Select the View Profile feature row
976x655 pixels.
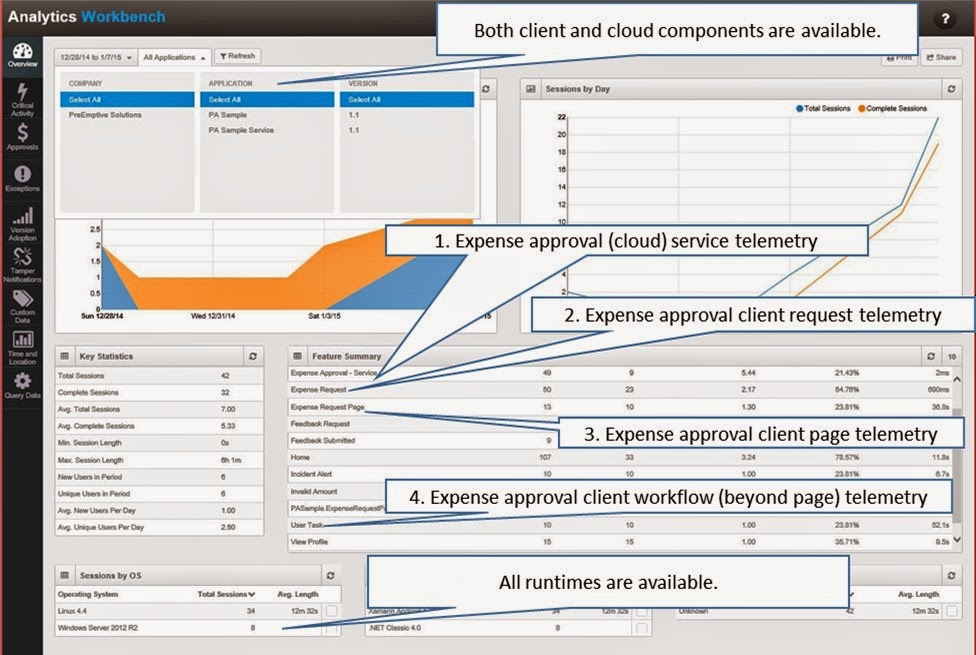(621, 542)
